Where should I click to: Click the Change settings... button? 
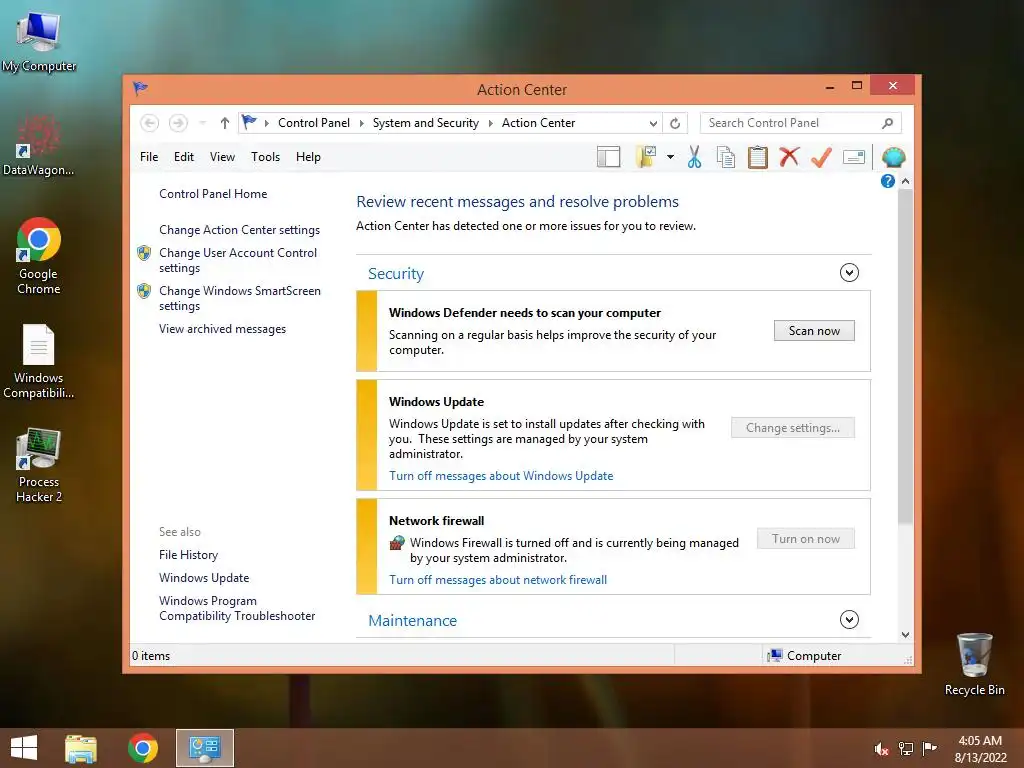(792, 428)
